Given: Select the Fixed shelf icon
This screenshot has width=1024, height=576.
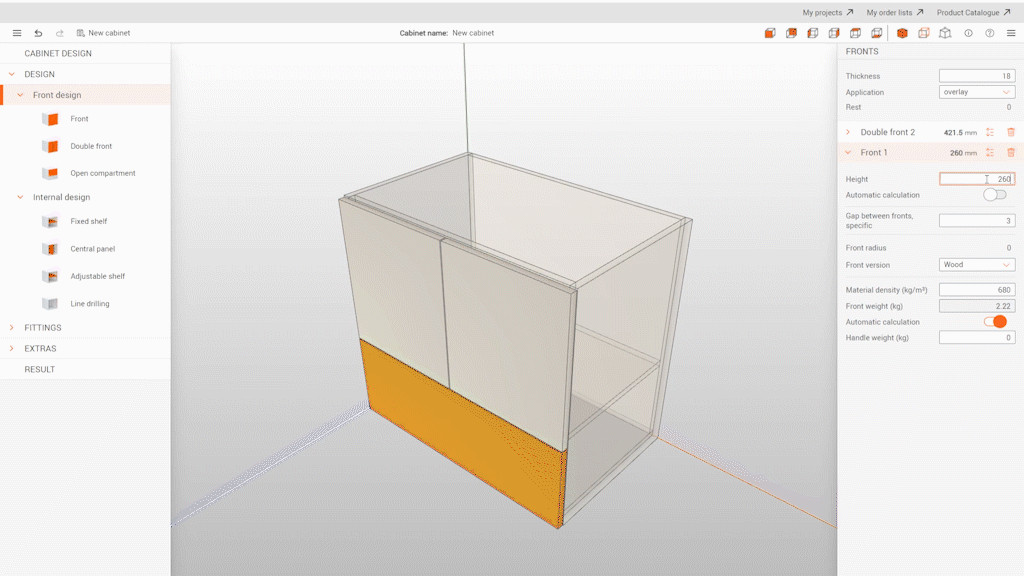Looking at the screenshot, I should coord(51,221).
